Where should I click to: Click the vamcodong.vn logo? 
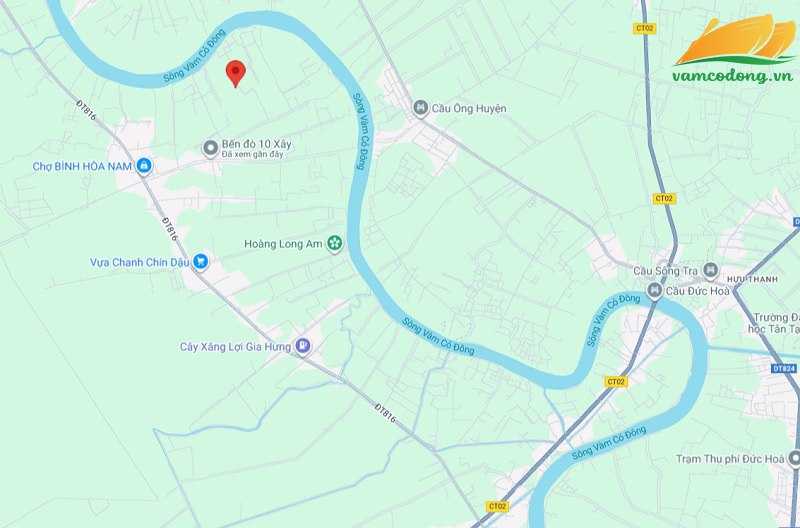coord(735,48)
